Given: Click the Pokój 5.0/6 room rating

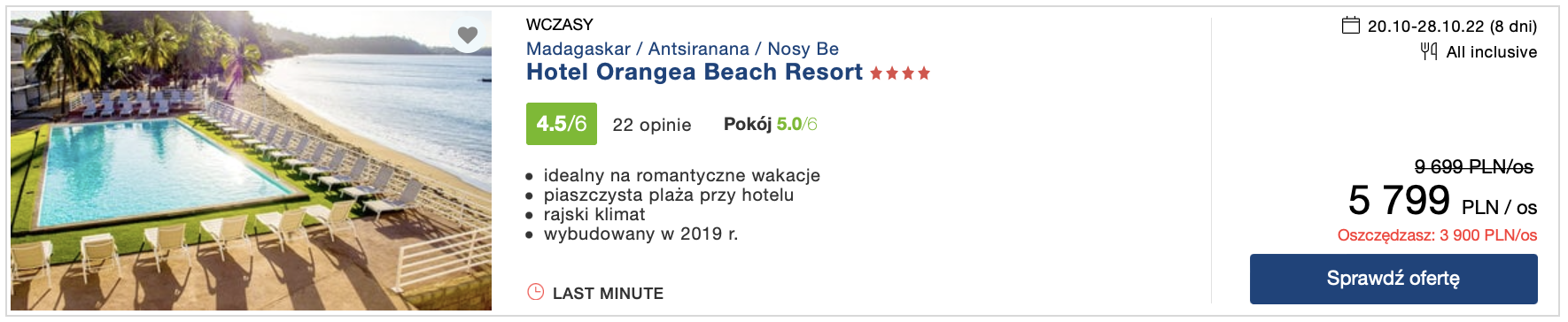Looking at the screenshot, I should click(x=771, y=124).
